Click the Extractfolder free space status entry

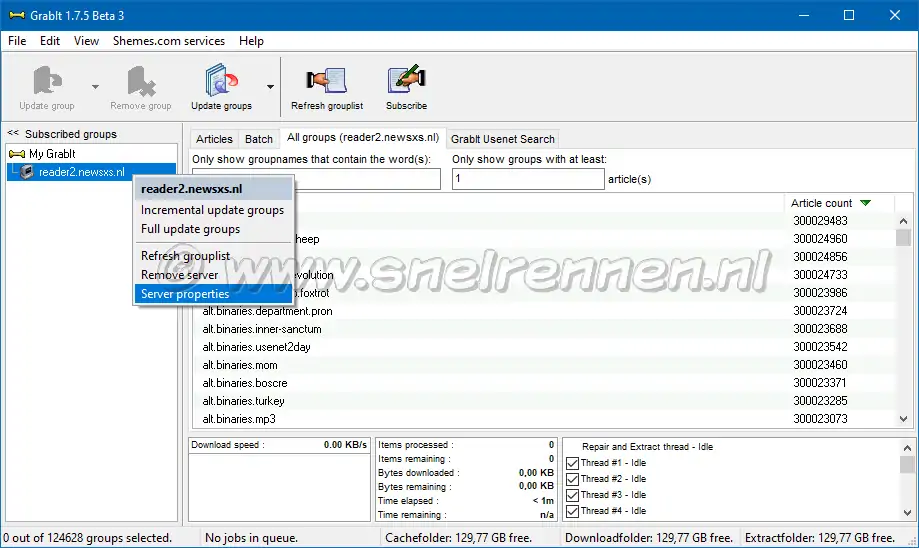pos(819,537)
